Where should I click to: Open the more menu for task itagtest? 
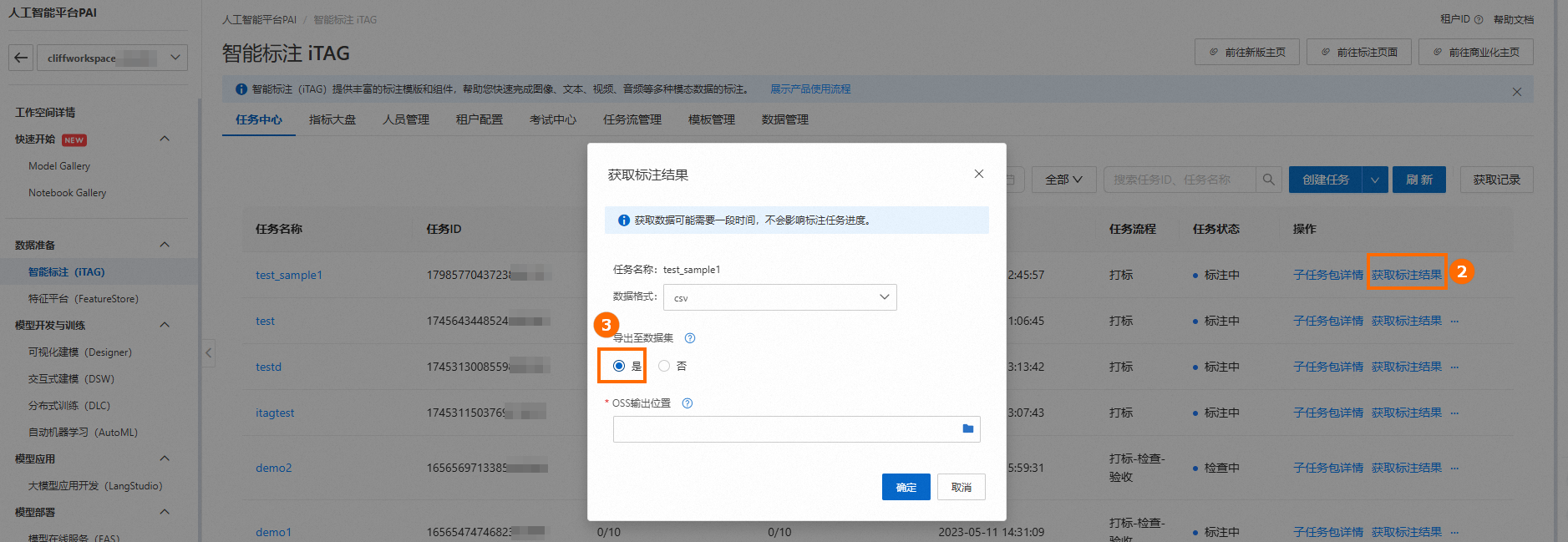point(1454,413)
